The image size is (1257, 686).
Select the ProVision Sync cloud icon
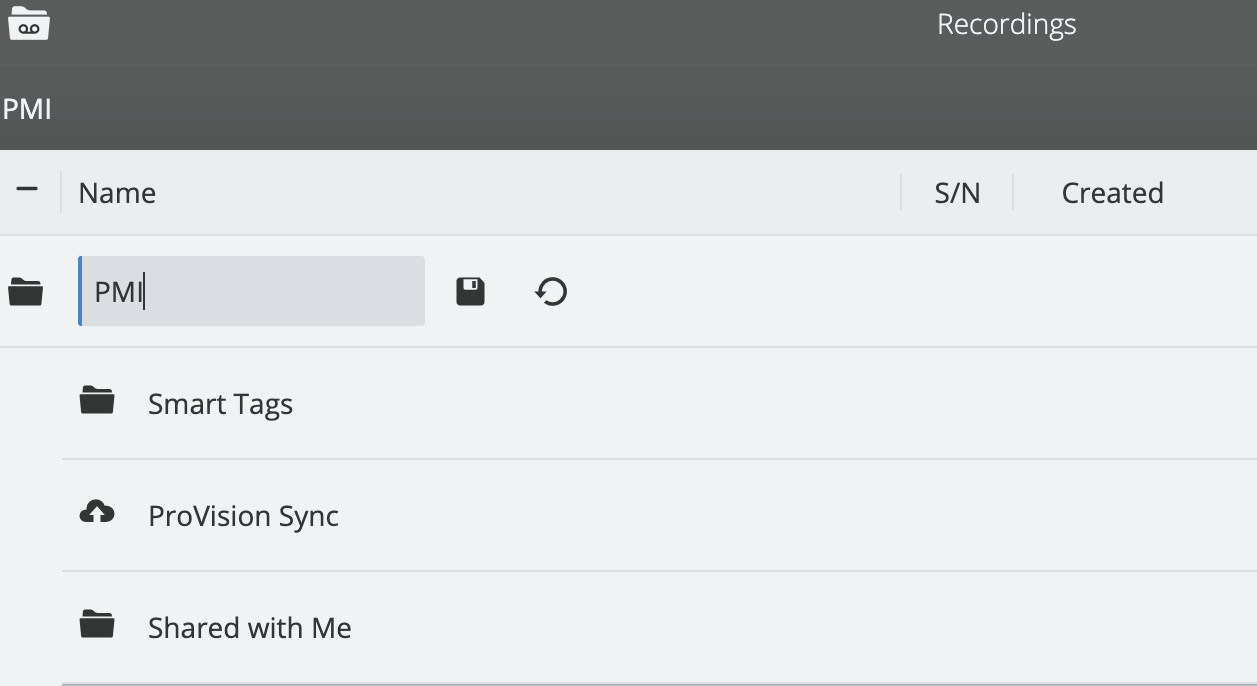[96, 513]
